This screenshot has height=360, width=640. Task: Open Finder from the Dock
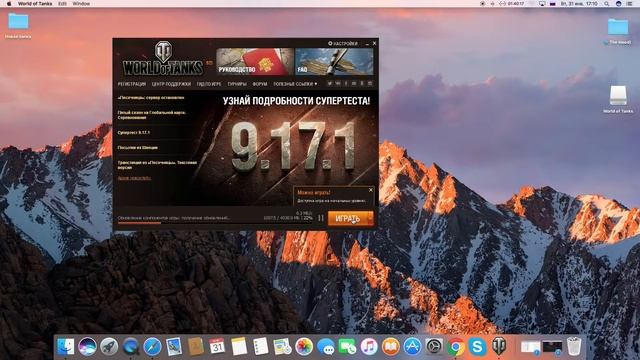66,347
